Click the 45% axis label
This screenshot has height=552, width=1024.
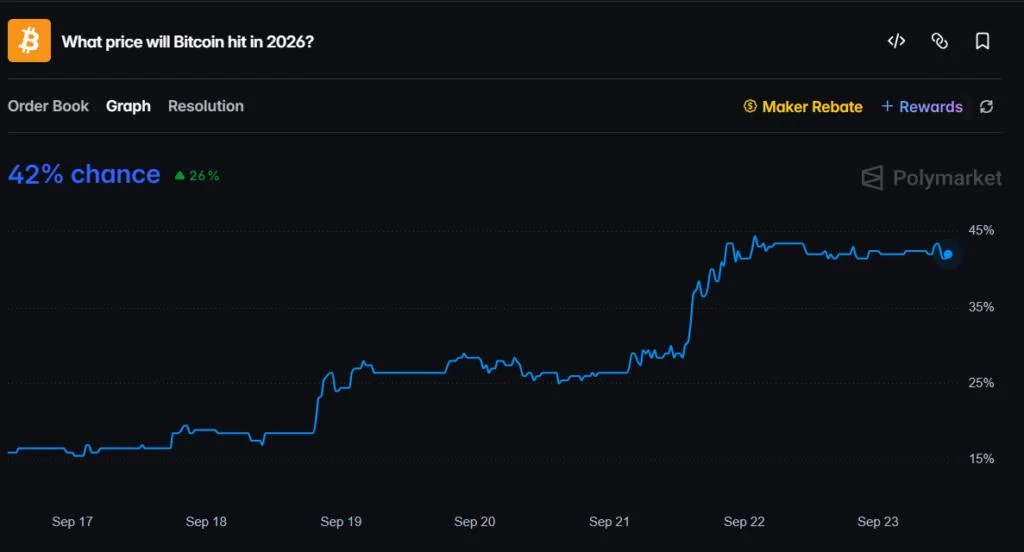981,230
